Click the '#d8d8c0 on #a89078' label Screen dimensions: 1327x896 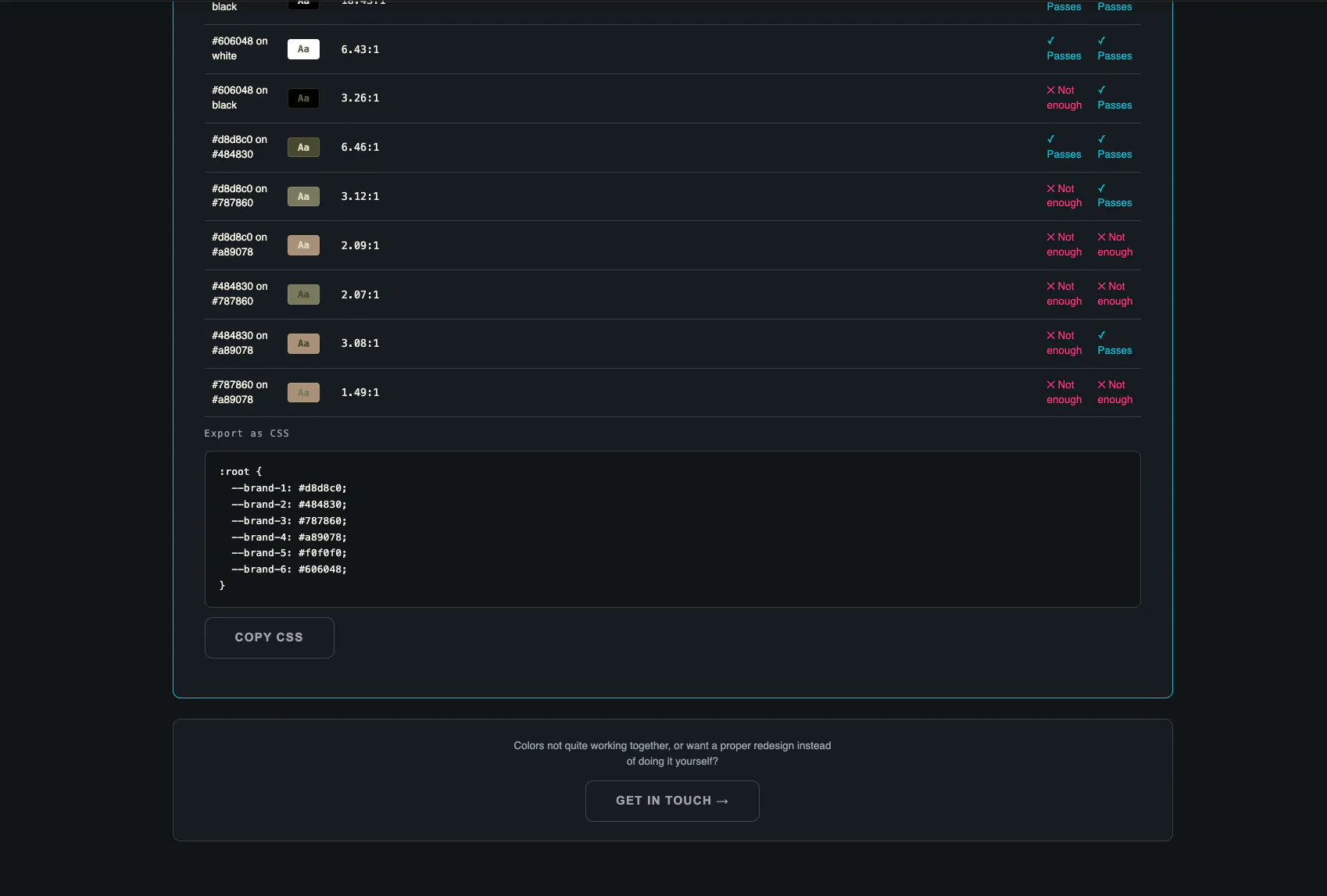pos(240,245)
